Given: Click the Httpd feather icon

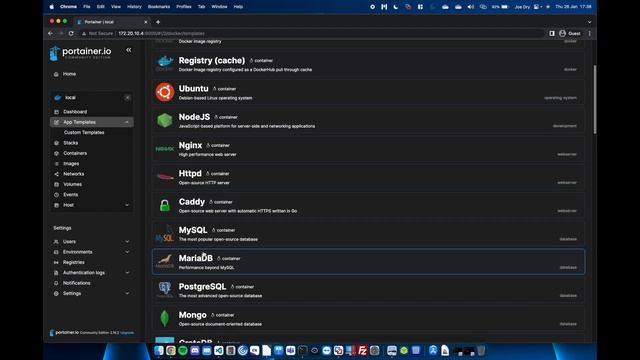Looking at the screenshot, I should tap(165, 177).
